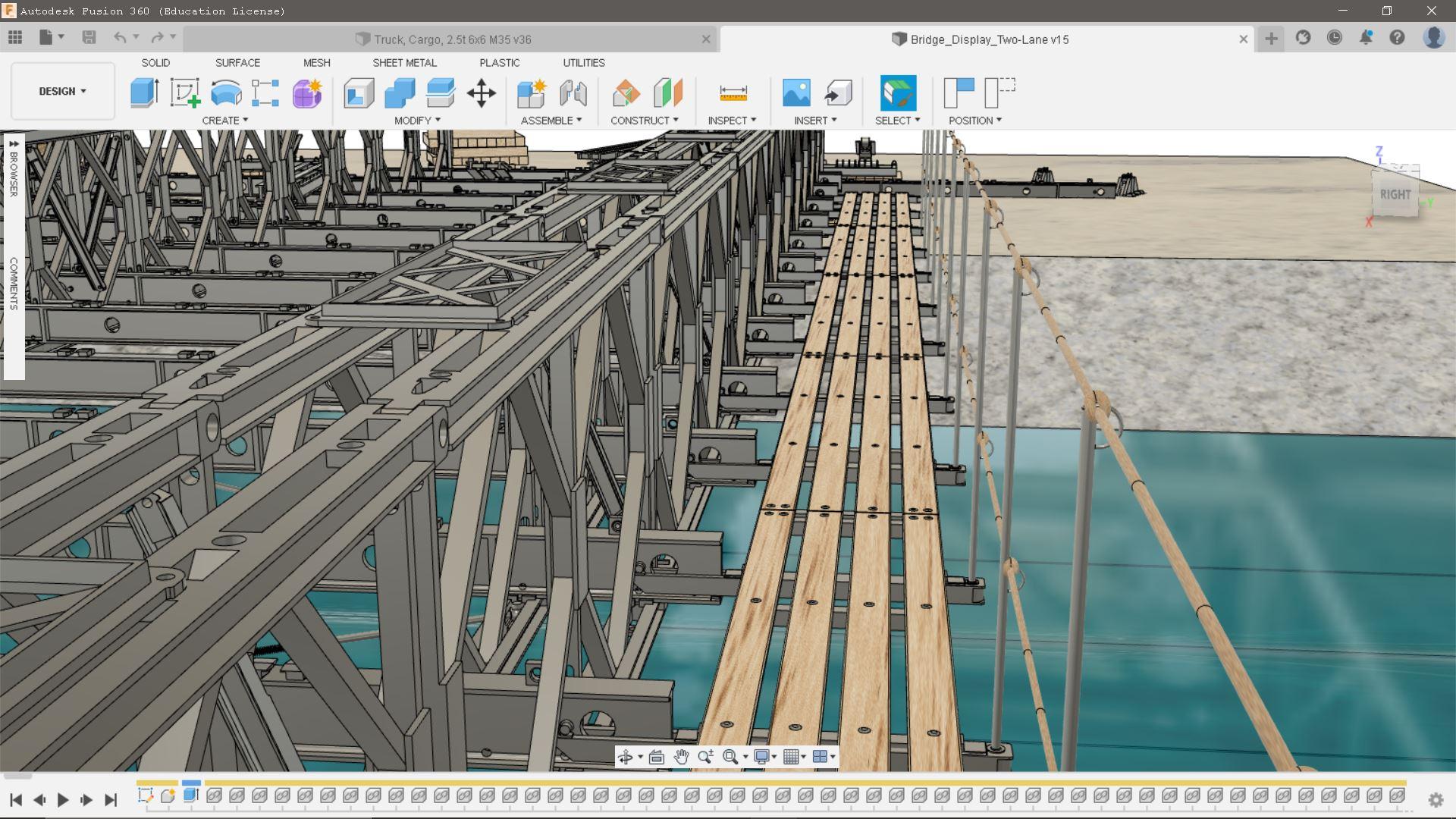Viewport: 1456px width, 819px height.
Task: Open the Insert image icon
Action: point(796,93)
